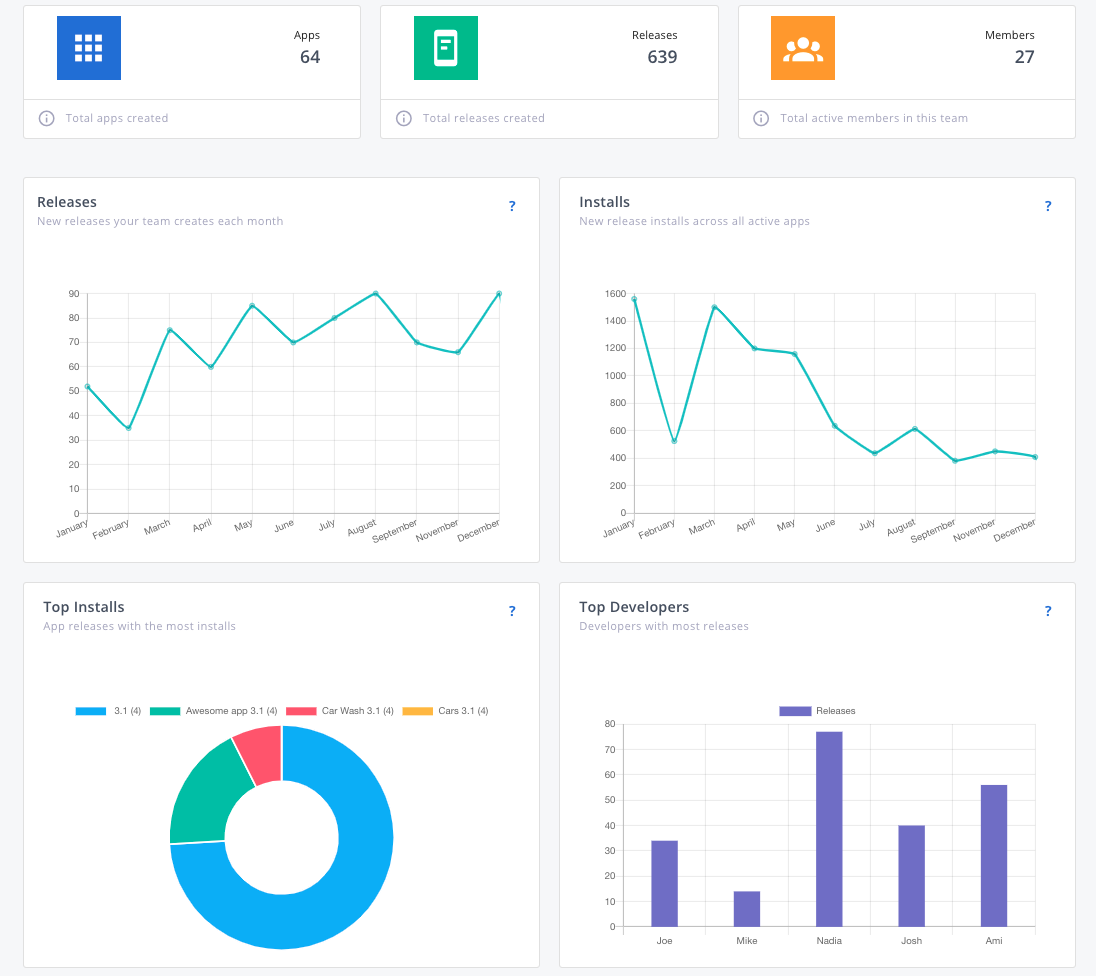
Task: Open help for the Installs chart
Action: (1048, 206)
